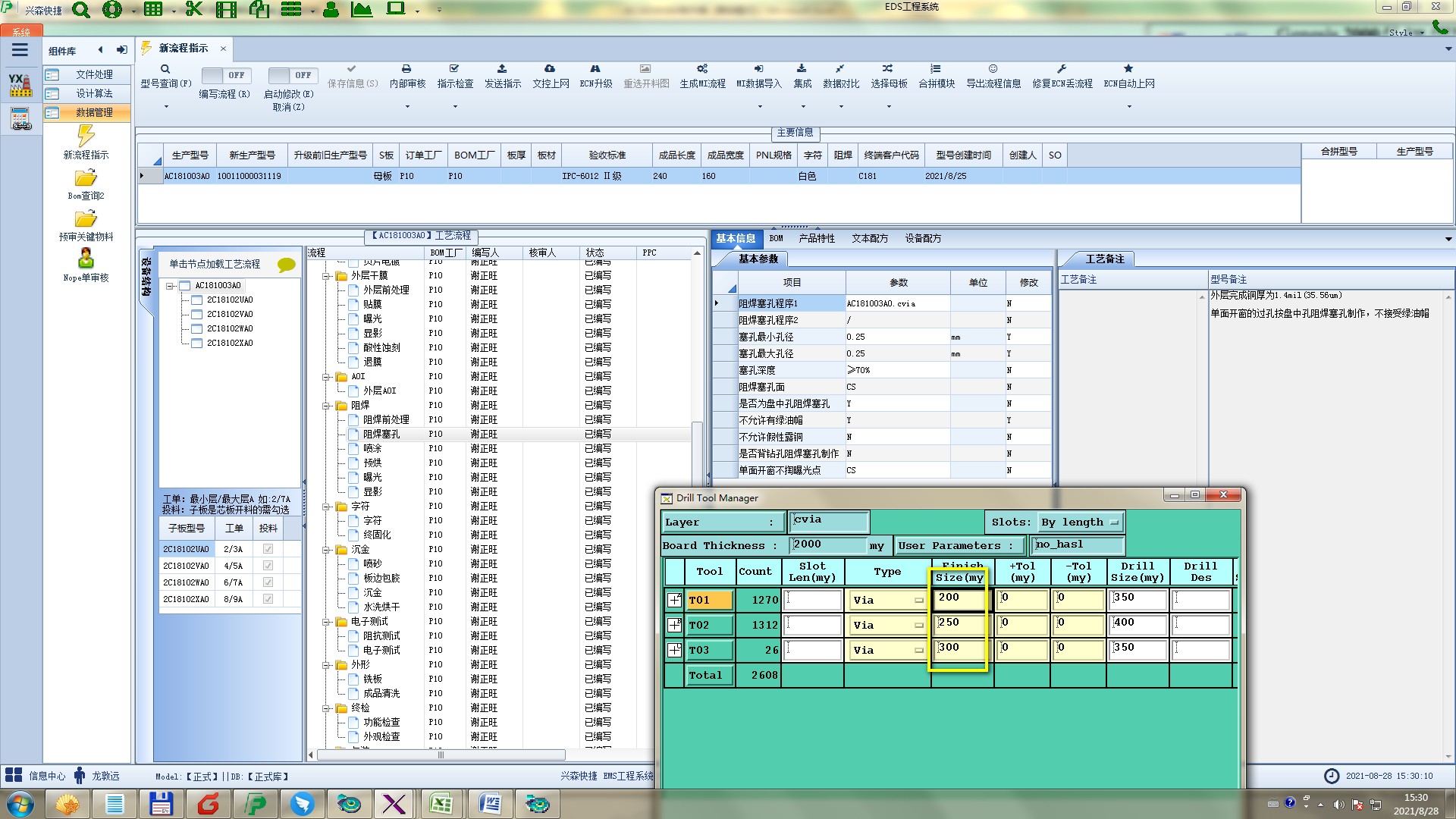The width and height of the screenshot is (1456, 819).
Task: Switch to the 产品特性 tab
Action: pyautogui.click(x=816, y=238)
